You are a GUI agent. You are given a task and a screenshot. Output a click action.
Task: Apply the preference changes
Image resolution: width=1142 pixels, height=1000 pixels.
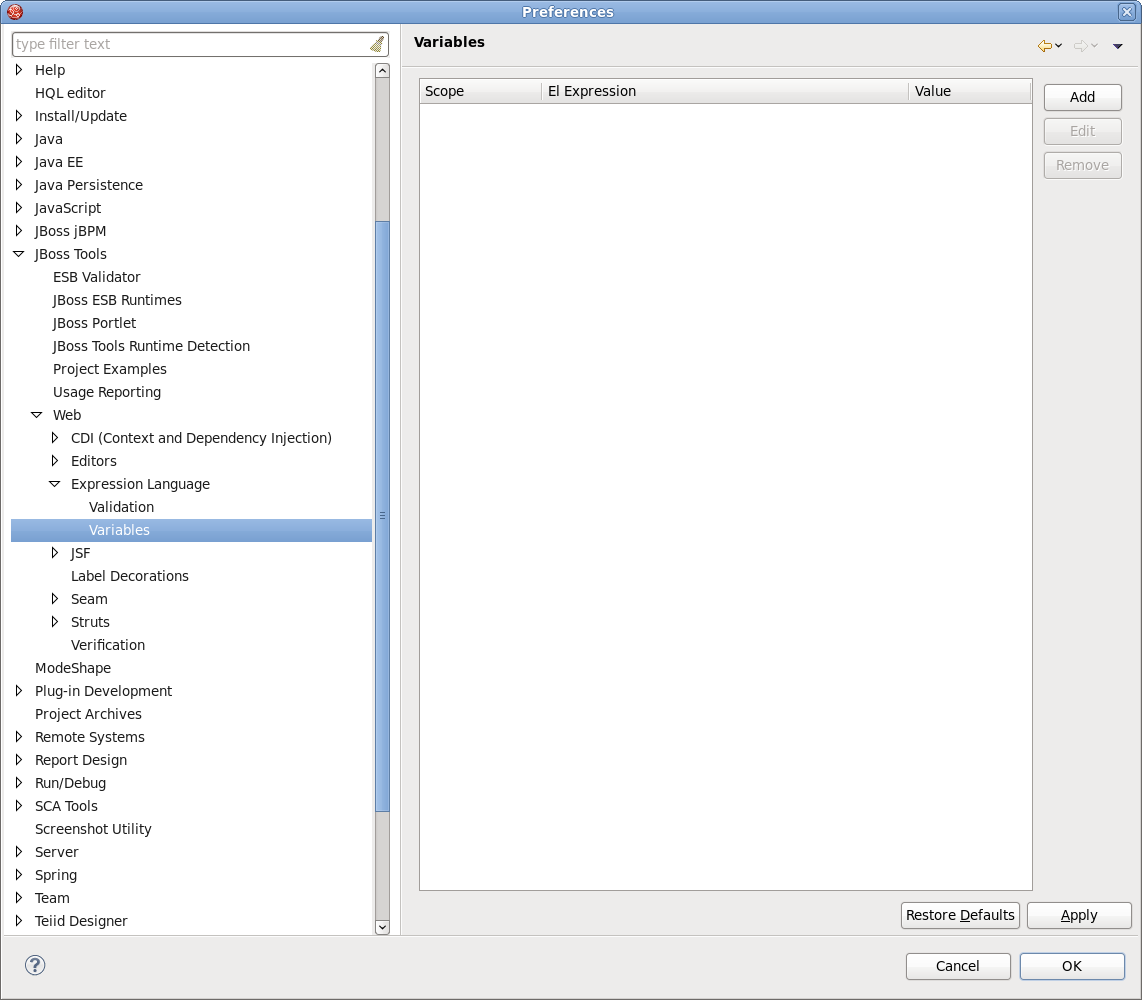click(x=1079, y=915)
